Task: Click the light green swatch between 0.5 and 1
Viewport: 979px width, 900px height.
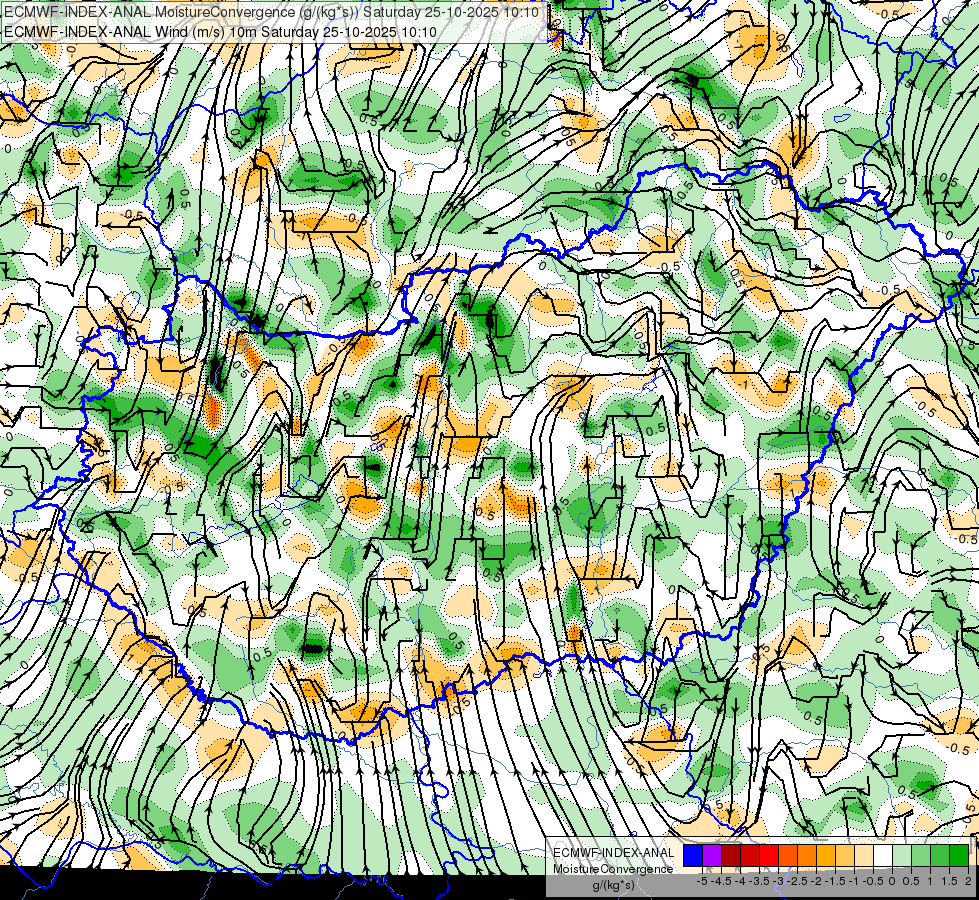Action: click(921, 856)
